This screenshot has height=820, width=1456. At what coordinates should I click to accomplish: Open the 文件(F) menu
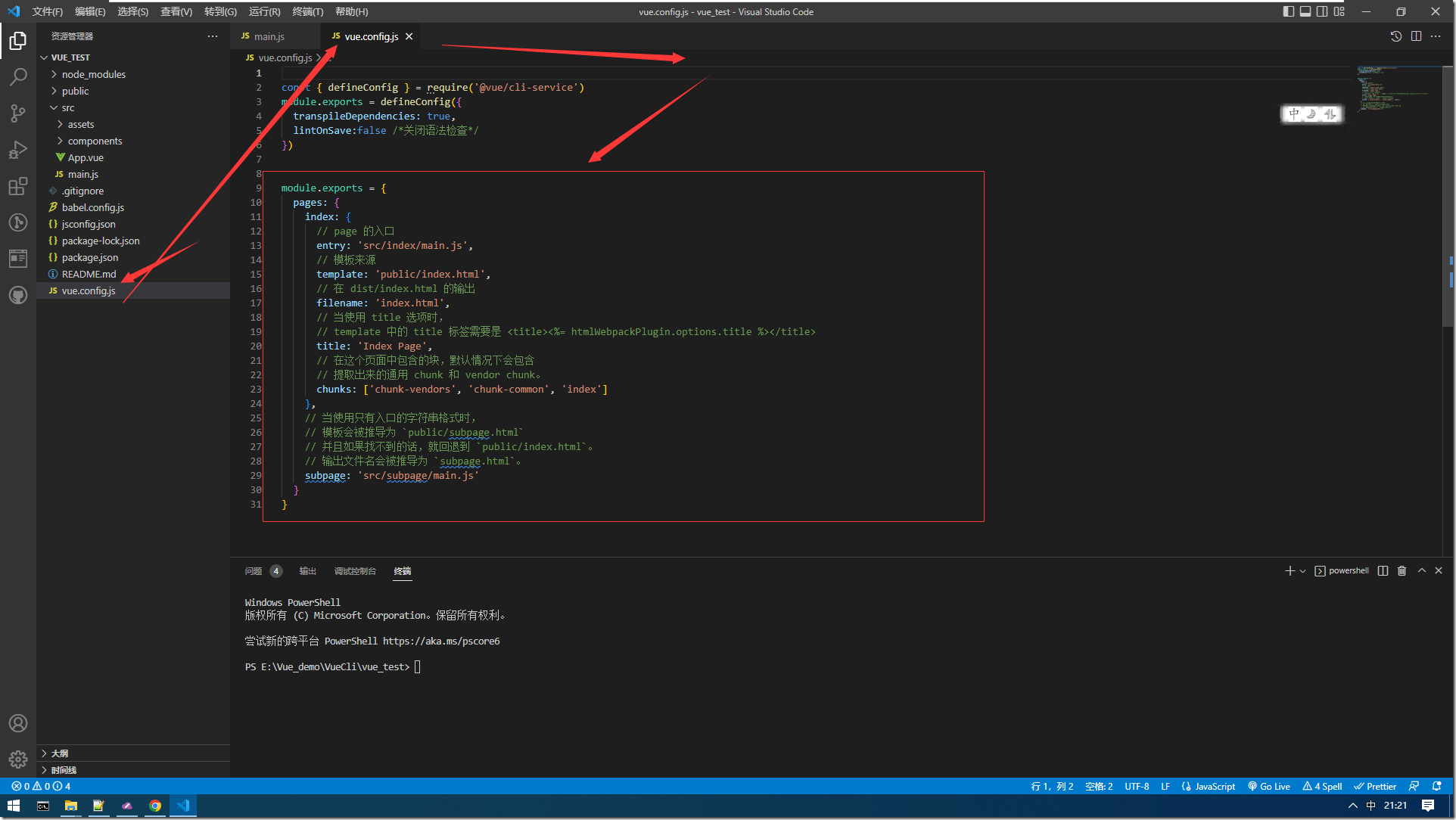click(x=48, y=11)
